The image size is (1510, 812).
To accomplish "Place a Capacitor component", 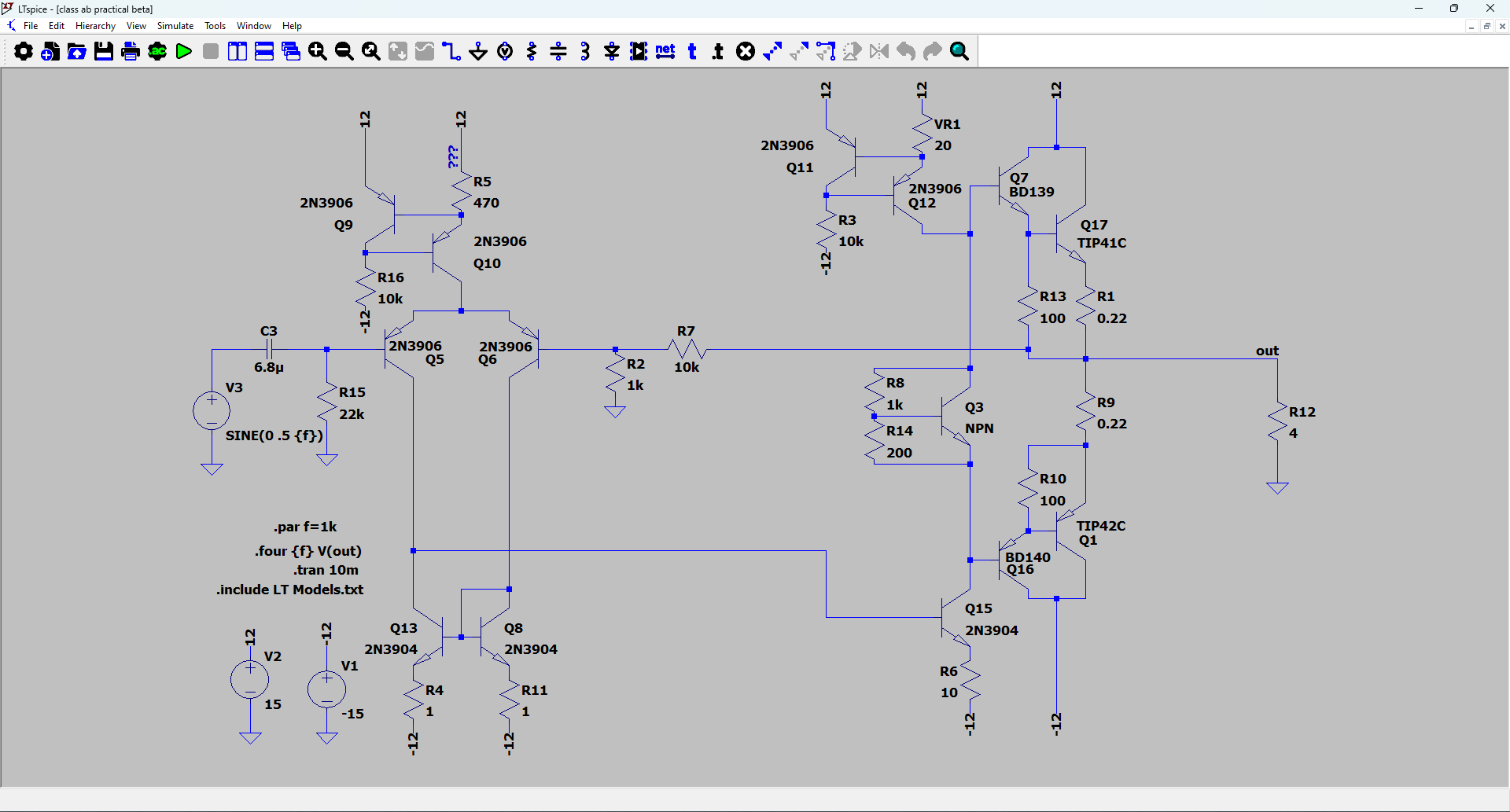I will [x=558, y=52].
